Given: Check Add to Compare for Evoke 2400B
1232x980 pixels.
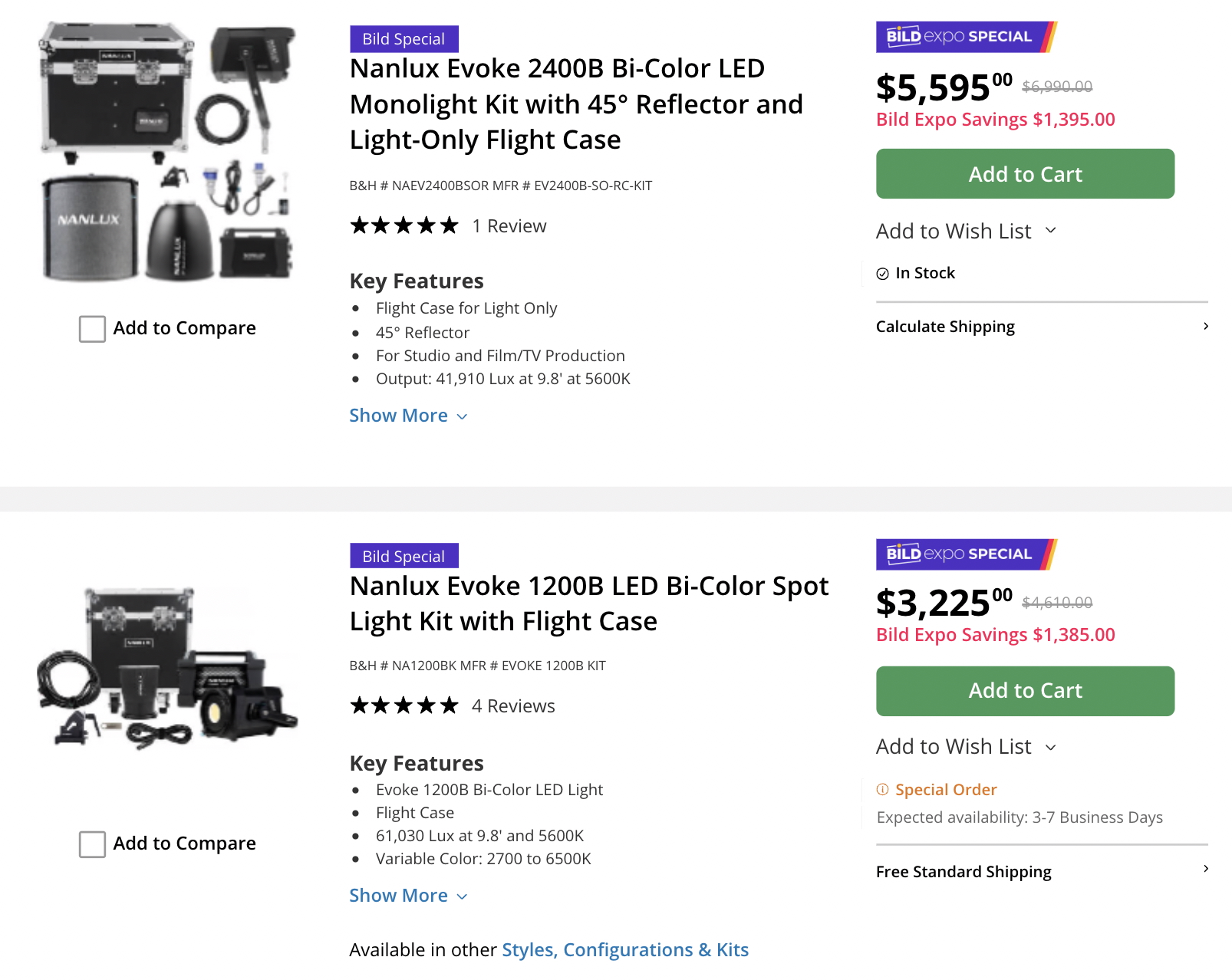Looking at the screenshot, I should point(93,329).
